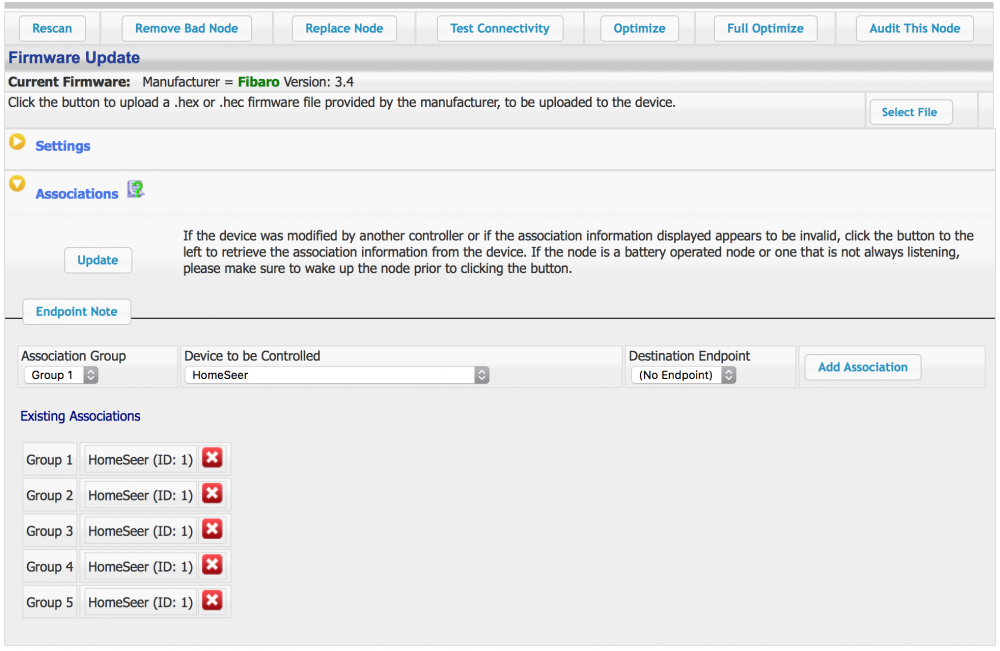Remove the Group 4 association red X
The image size is (1000, 651).
click(x=212, y=566)
